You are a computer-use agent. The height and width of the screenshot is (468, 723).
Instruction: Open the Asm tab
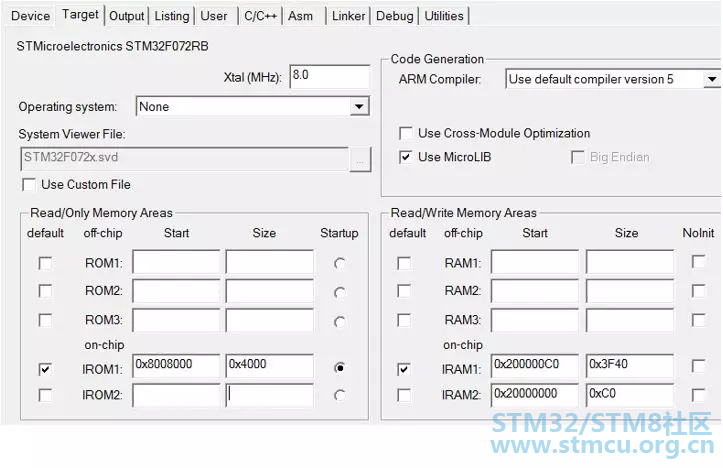301,16
